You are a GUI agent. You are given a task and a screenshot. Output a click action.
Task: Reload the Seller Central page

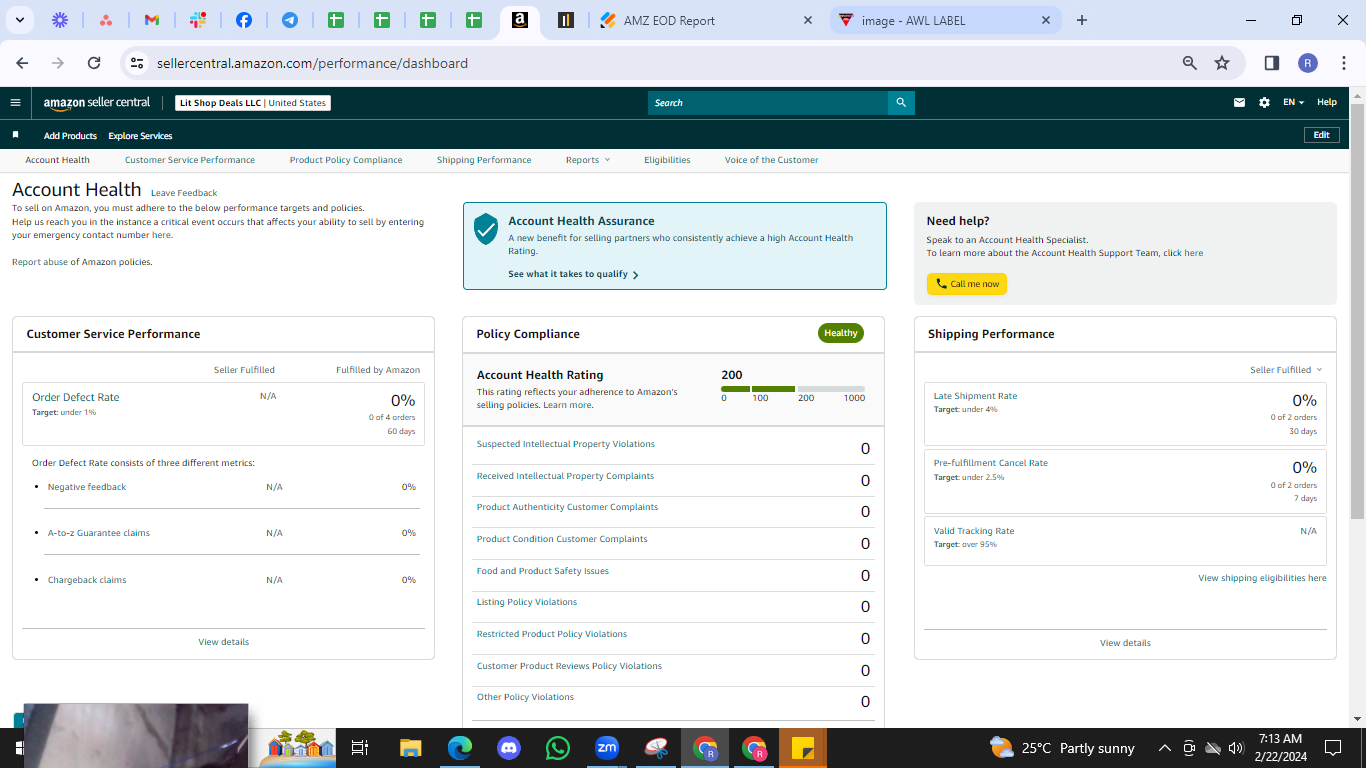point(94,63)
